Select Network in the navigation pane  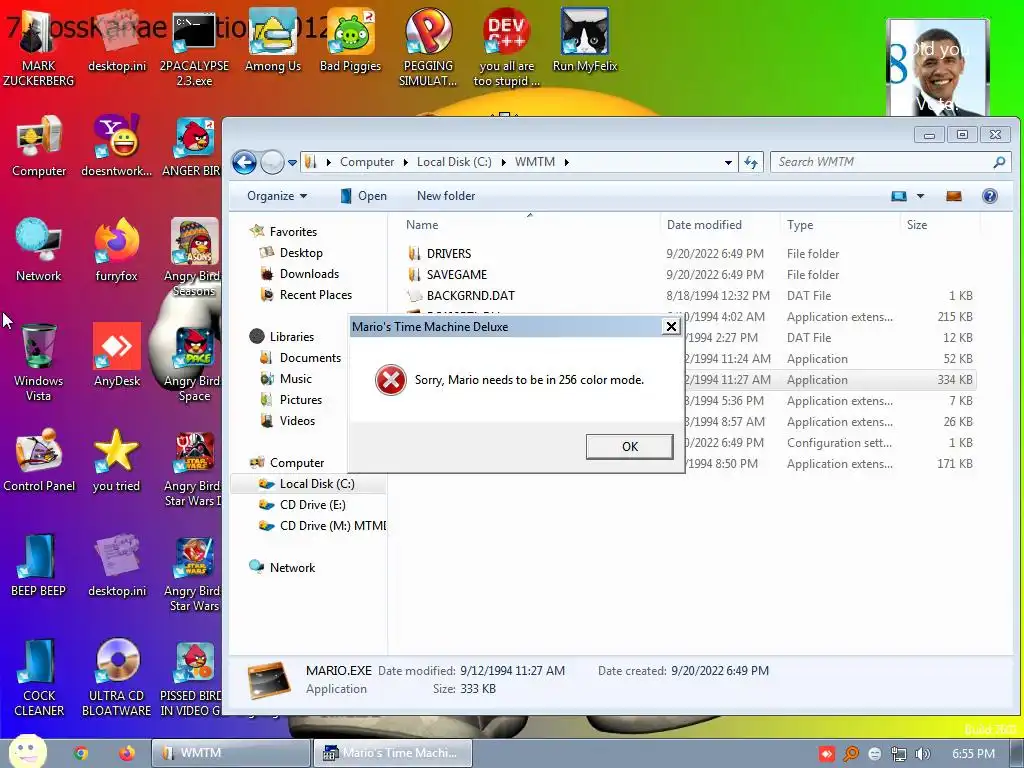click(292, 568)
